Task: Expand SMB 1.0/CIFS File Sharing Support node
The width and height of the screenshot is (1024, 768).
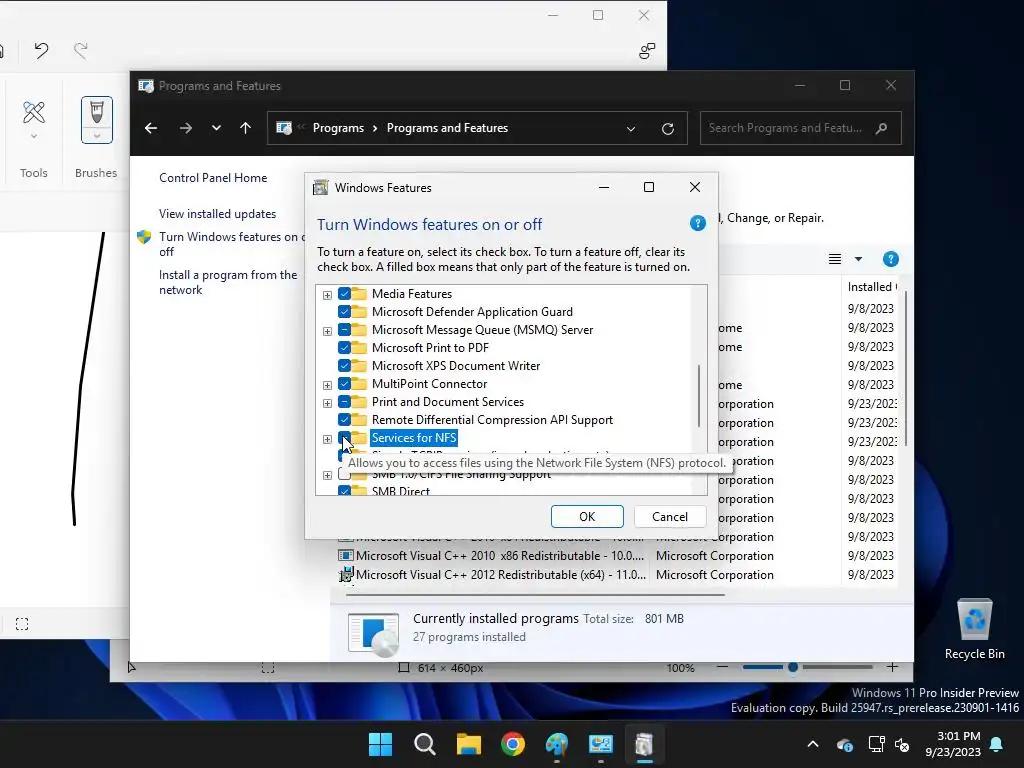Action: tap(327, 475)
